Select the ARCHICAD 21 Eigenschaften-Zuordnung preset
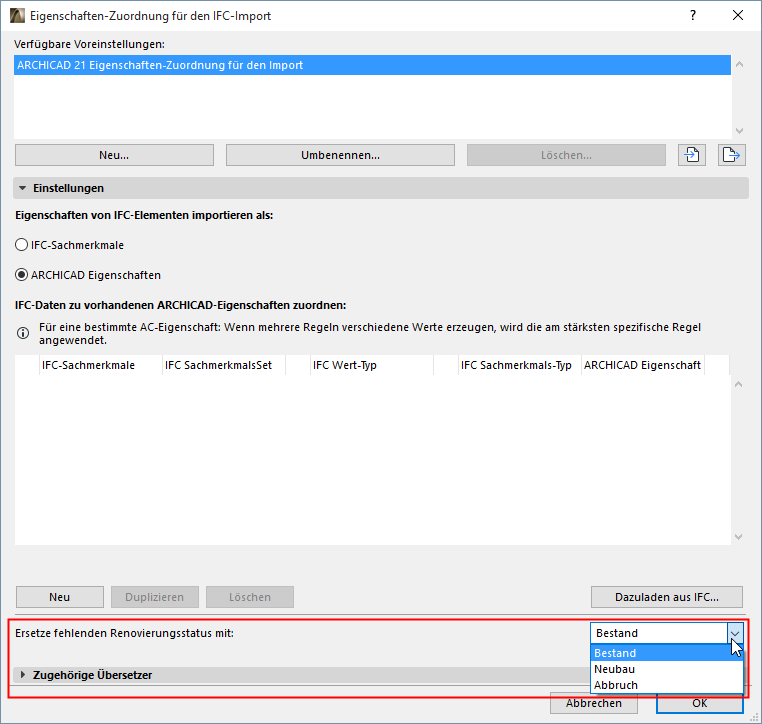 [x=372, y=65]
